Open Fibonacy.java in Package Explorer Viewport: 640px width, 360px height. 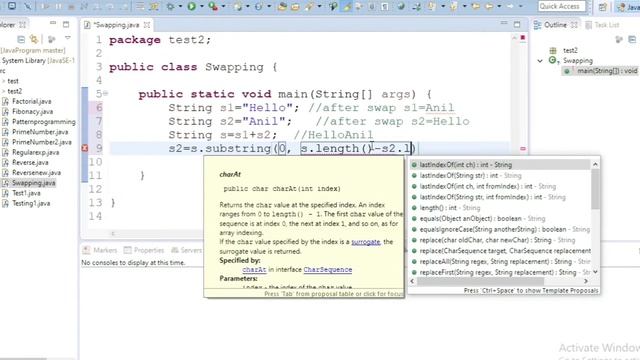click(32, 111)
